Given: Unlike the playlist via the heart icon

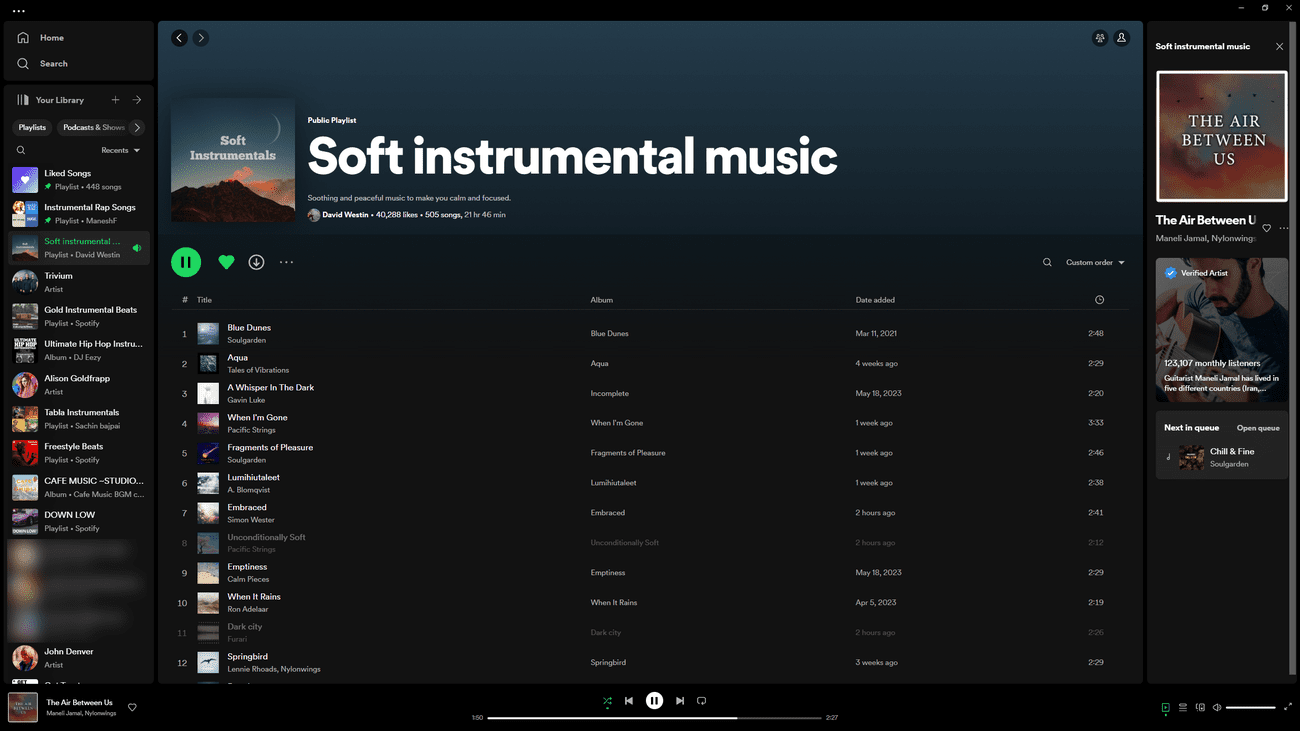Looking at the screenshot, I should click(x=226, y=261).
